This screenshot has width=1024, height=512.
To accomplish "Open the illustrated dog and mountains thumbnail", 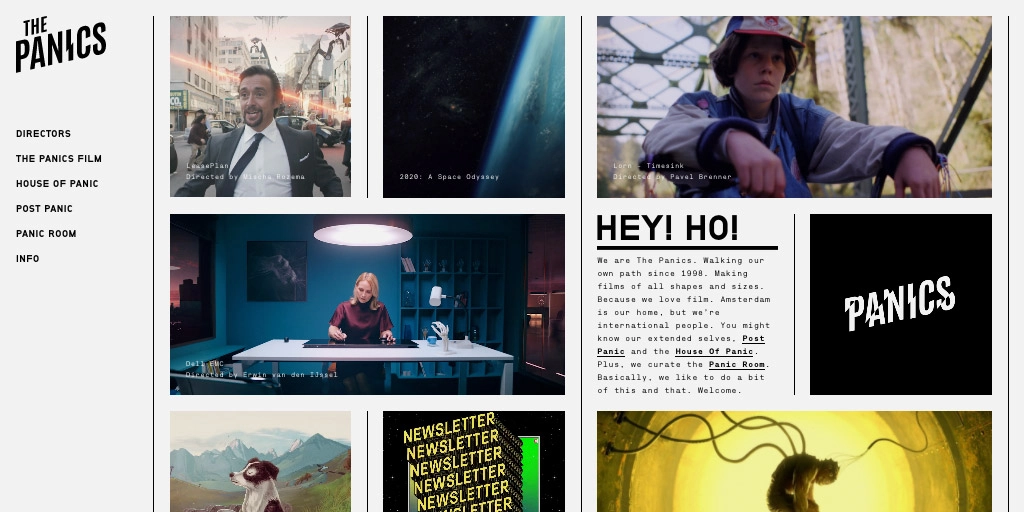I will pyautogui.click(x=260, y=461).
